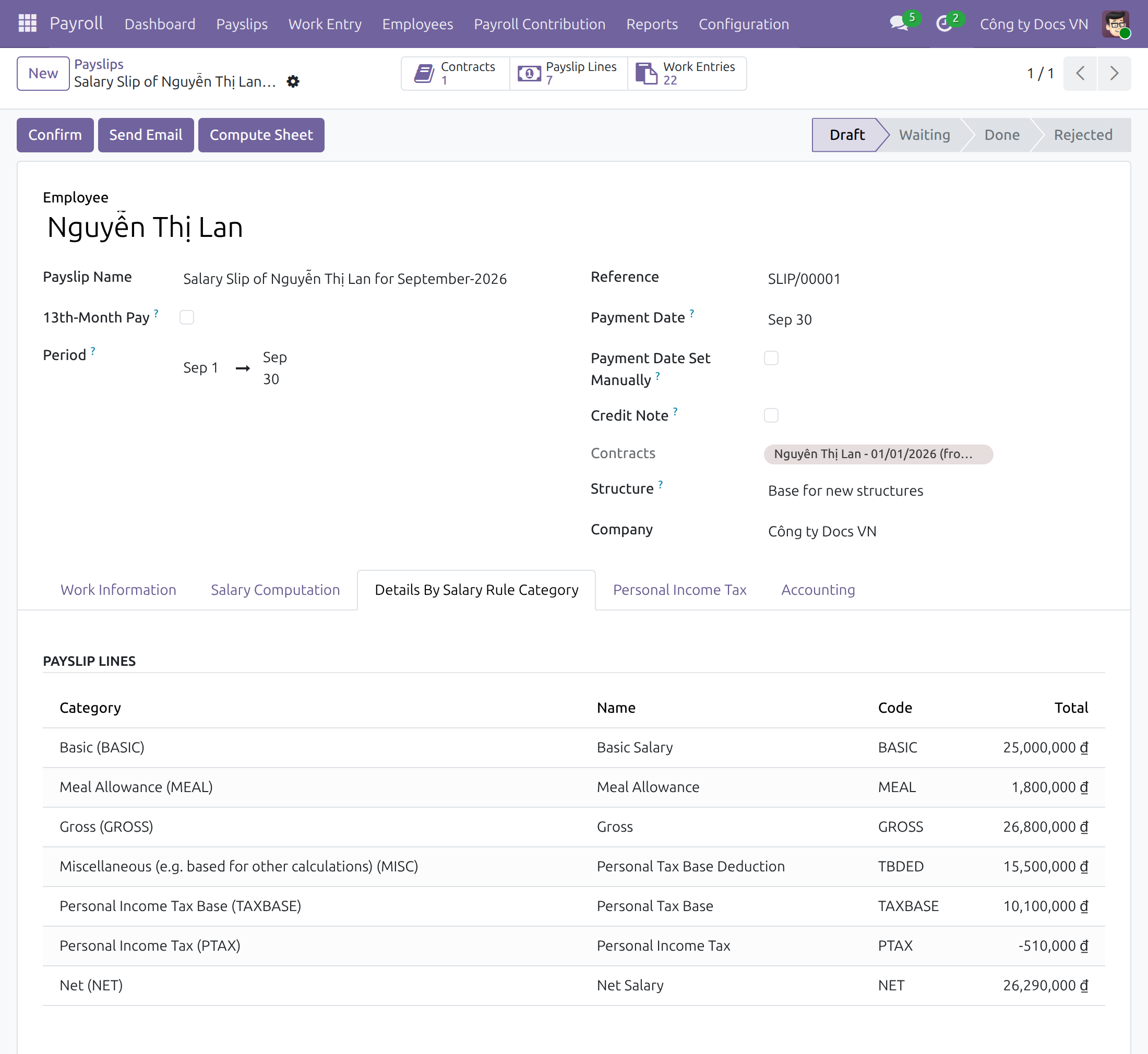Viewport: 1148px width, 1054px height.
Task: Open the gear actions menu
Action: click(293, 81)
